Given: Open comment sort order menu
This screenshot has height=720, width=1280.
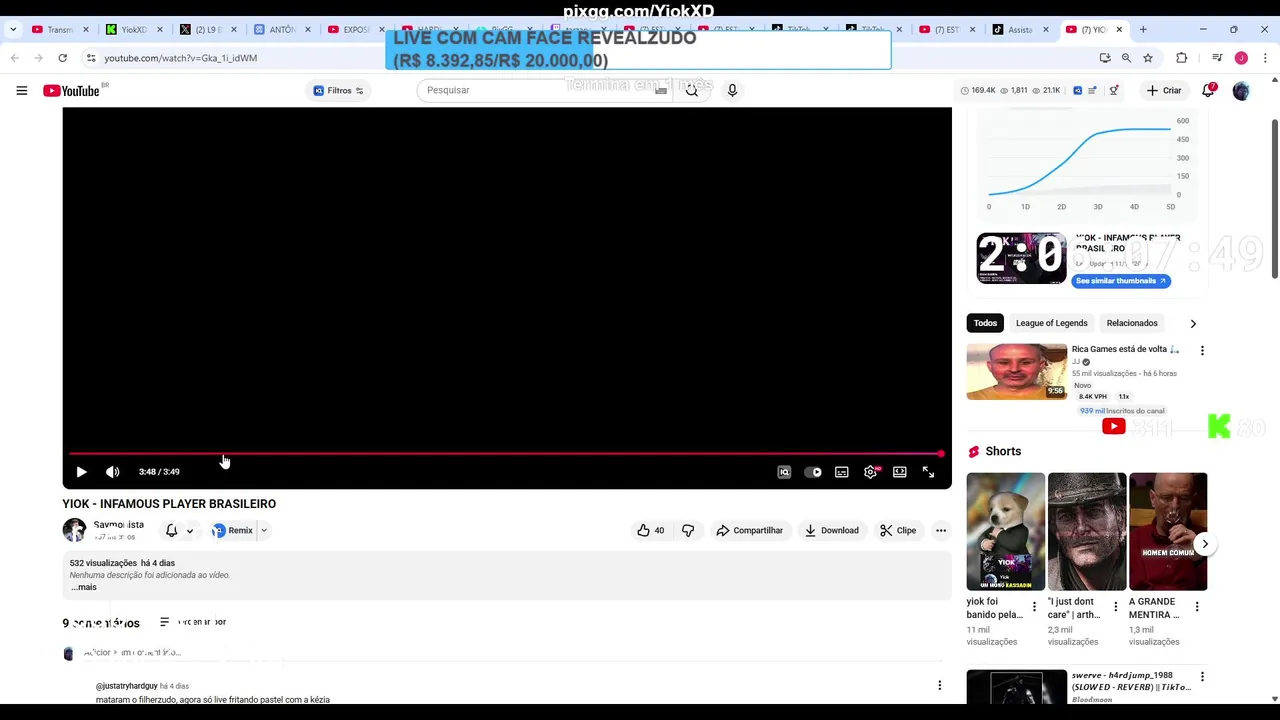Looking at the screenshot, I should 194,622.
